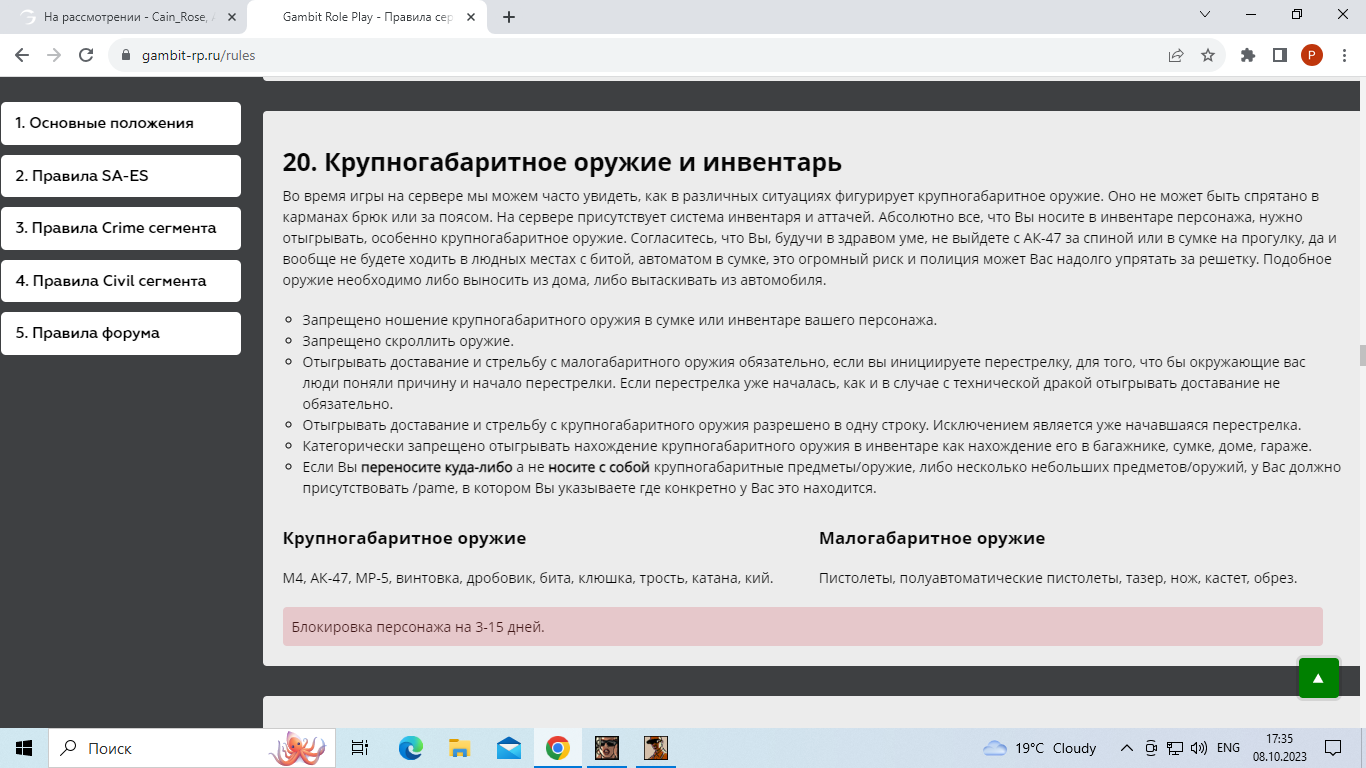Launch Microsoft Edge from the taskbar

tap(410, 748)
